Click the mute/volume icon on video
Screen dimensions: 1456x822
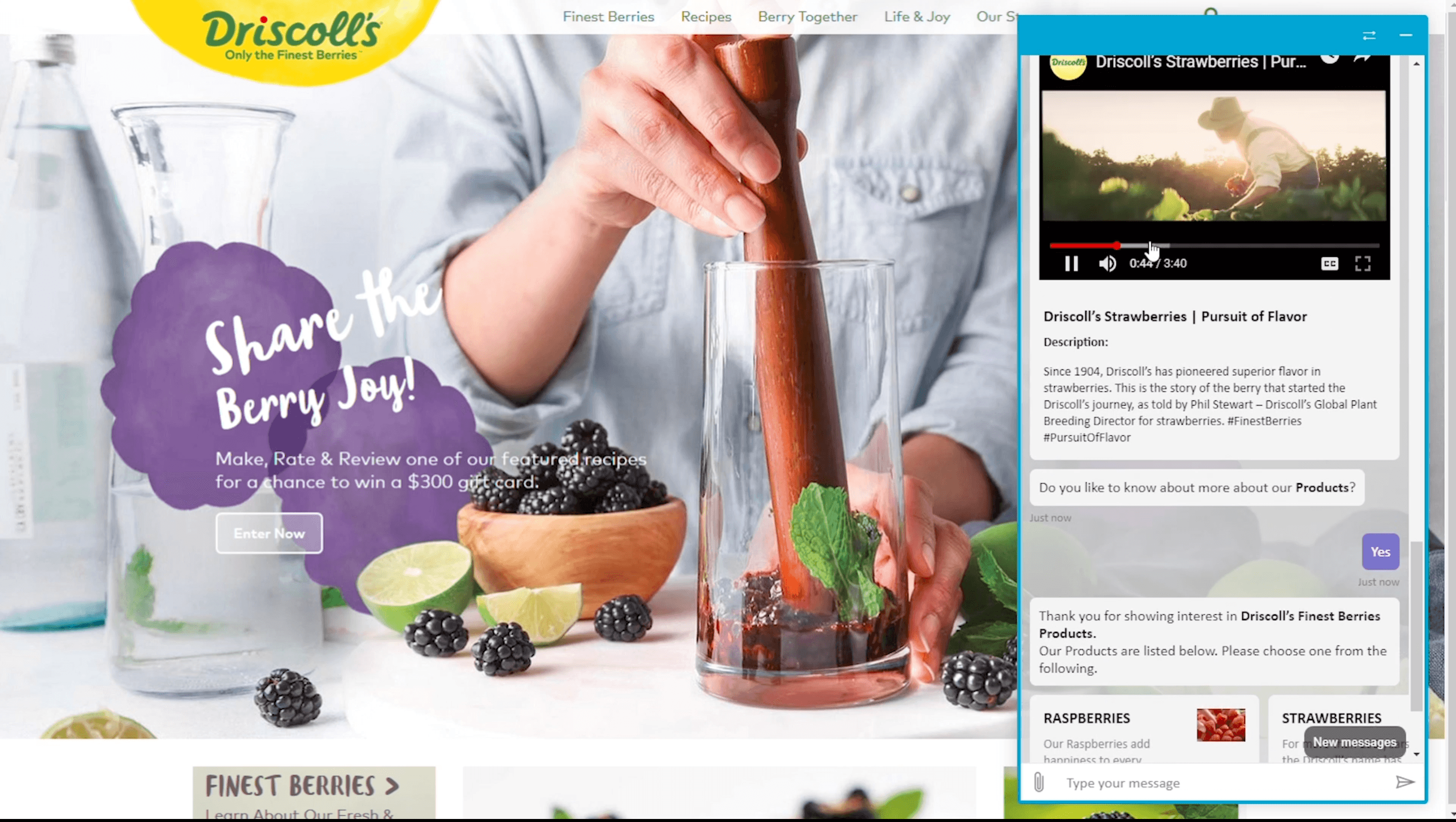(x=1107, y=262)
